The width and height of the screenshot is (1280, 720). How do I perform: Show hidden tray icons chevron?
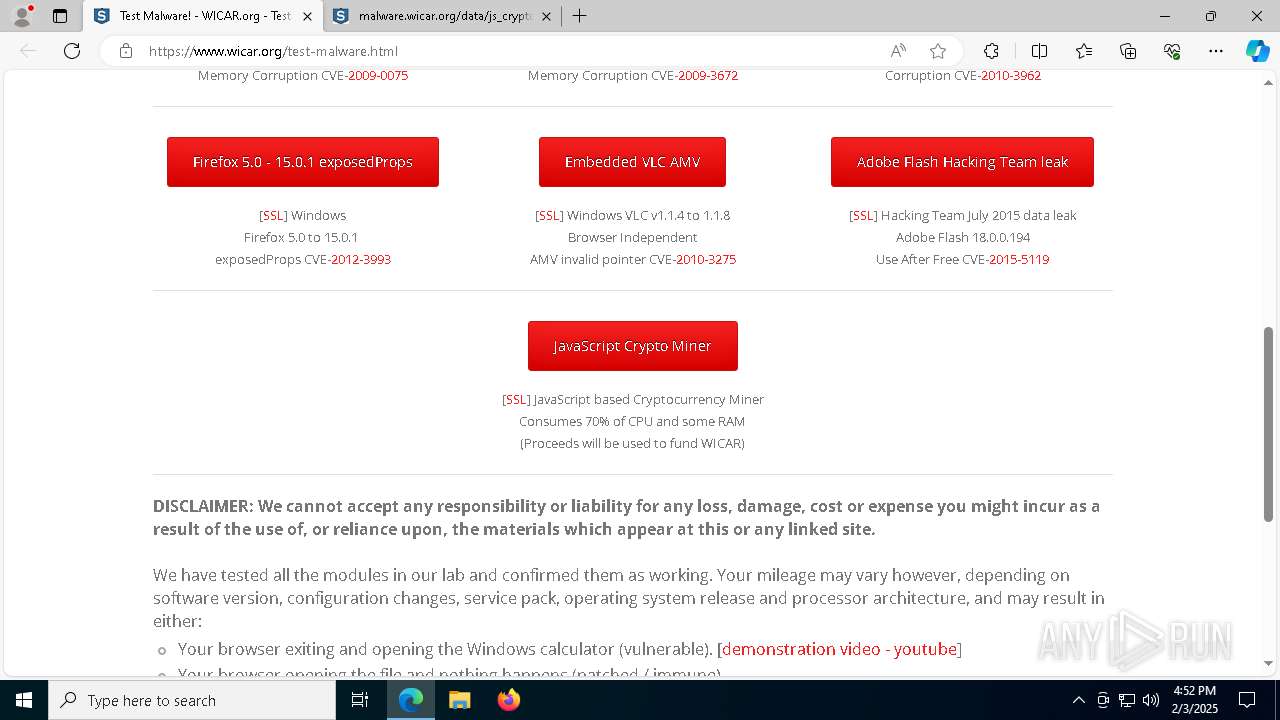(x=1078, y=700)
